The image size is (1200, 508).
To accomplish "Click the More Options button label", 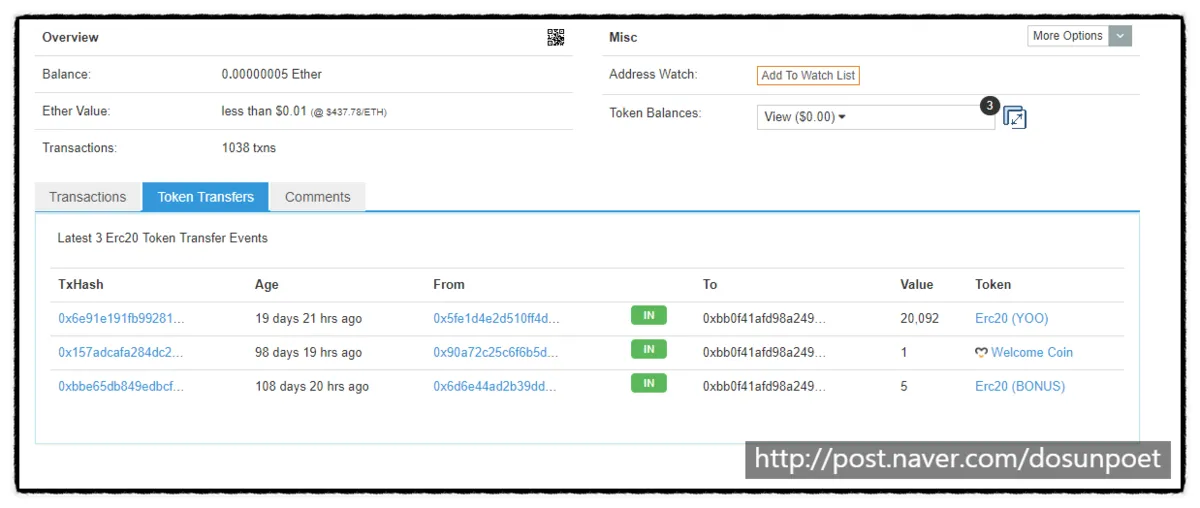I will click(1068, 36).
